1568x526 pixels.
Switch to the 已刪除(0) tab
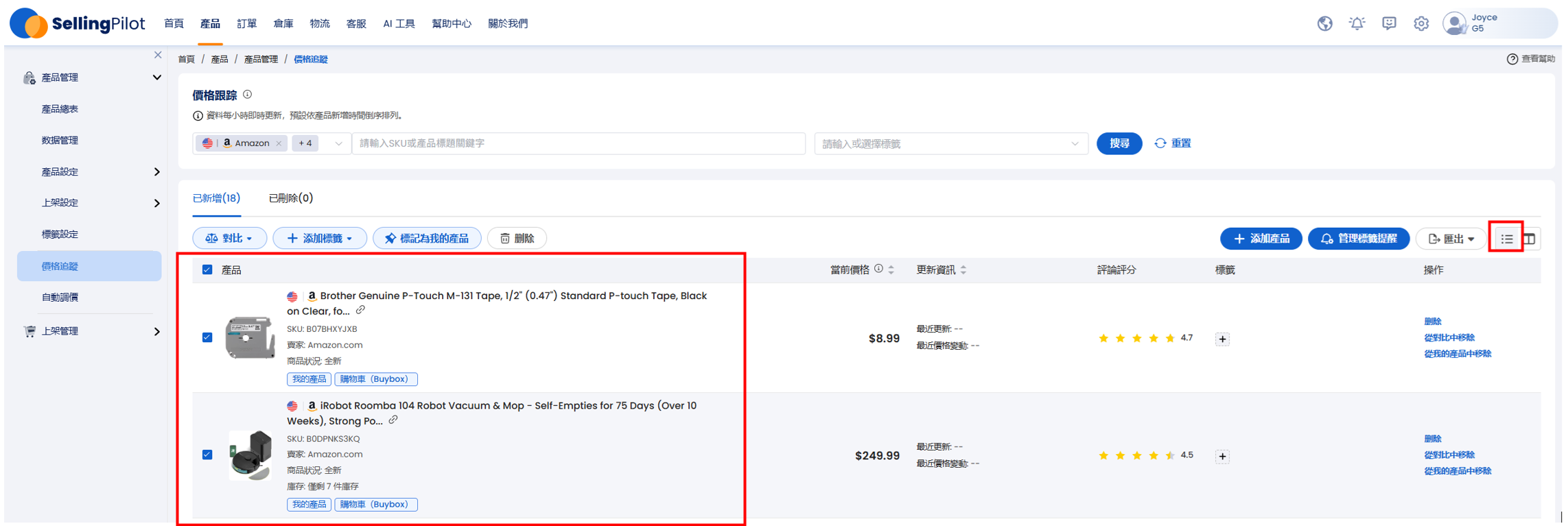(291, 198)
